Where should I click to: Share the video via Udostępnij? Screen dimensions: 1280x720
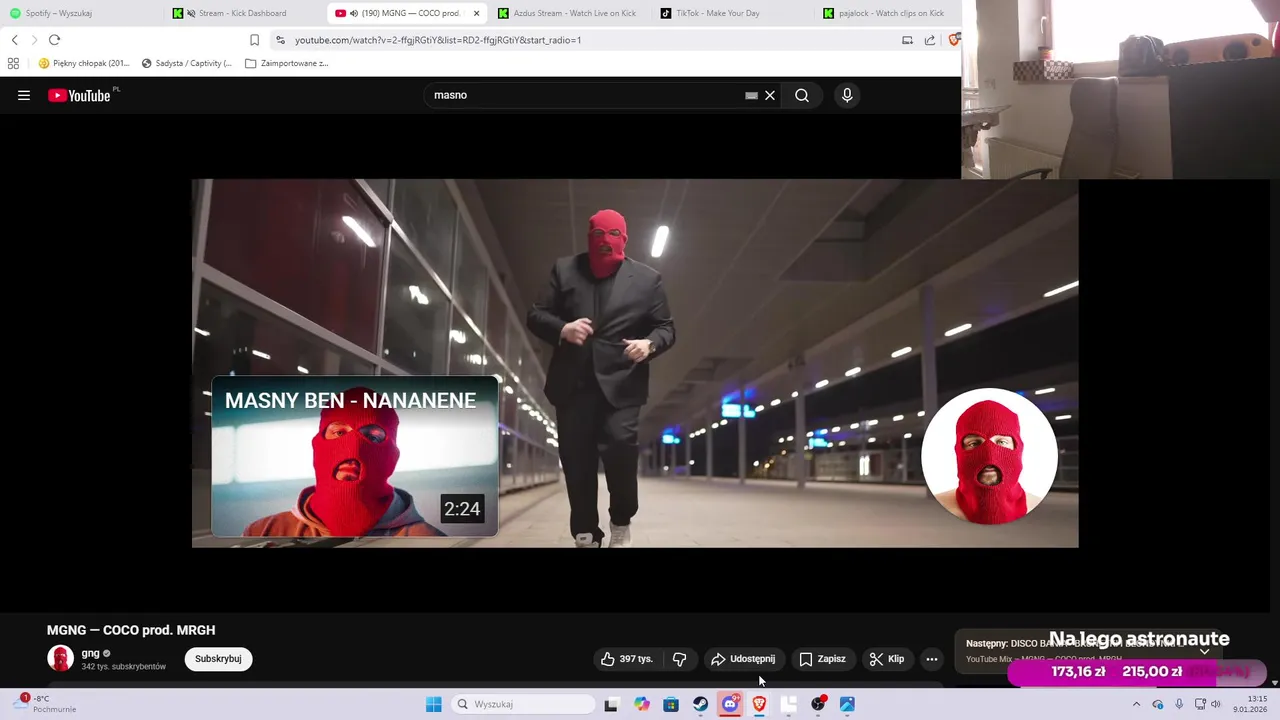click(x=743, y=659)
